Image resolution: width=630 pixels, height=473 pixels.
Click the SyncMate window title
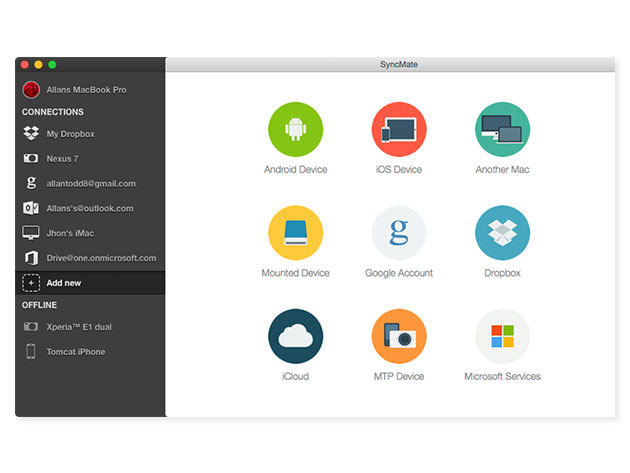click(399, 64)
